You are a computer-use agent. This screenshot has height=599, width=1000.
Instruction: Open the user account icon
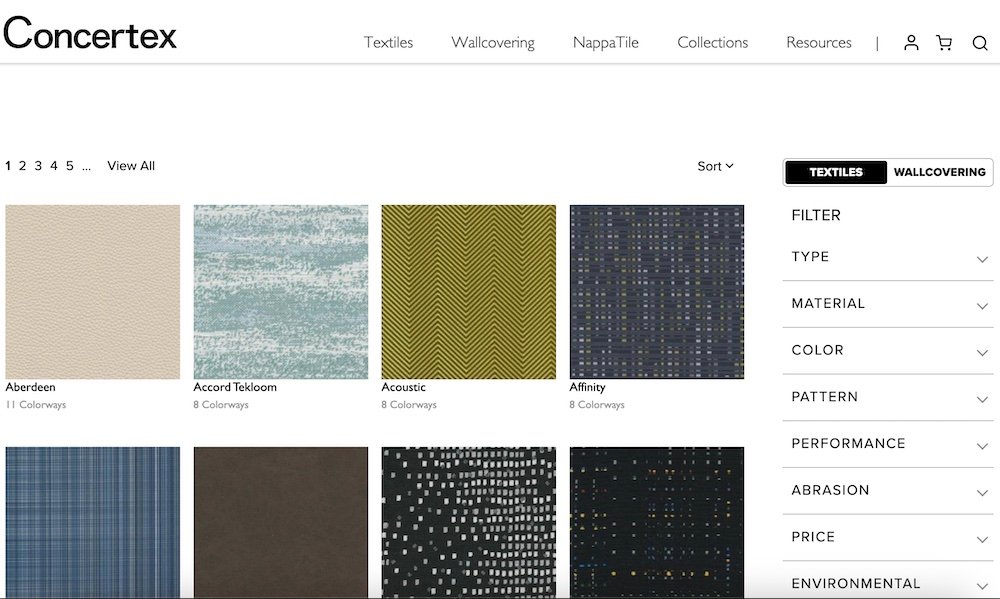[911, 43]
